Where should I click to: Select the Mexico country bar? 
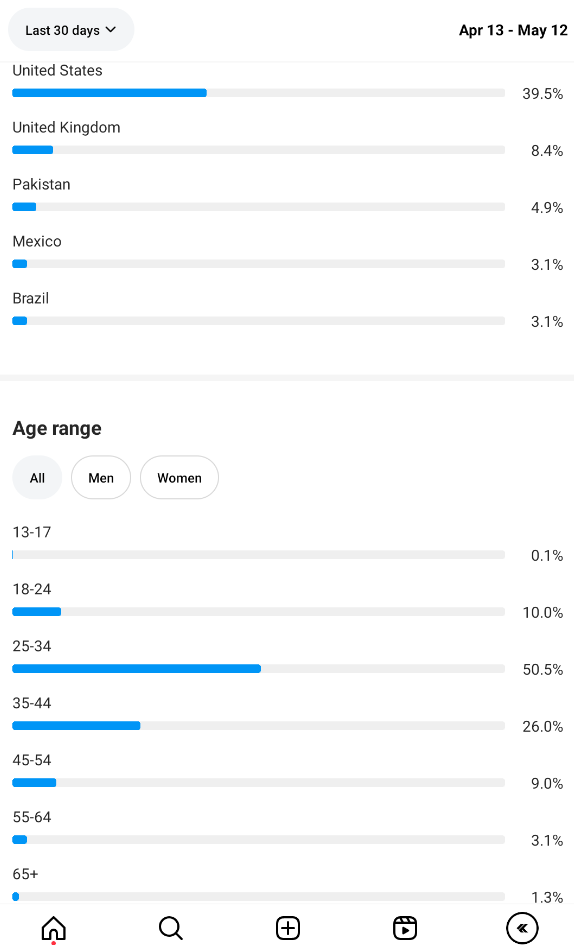(x=258, y=263)
